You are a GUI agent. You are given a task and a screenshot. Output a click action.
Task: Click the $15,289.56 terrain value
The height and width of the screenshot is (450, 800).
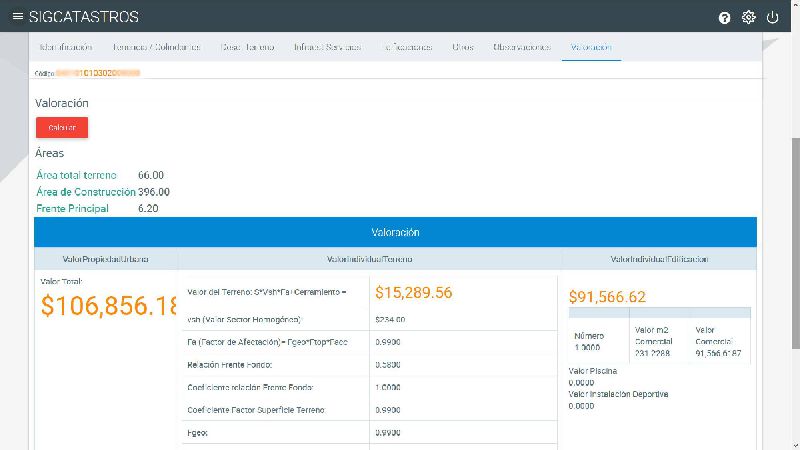pyautogui.click(x=413, y=292)
